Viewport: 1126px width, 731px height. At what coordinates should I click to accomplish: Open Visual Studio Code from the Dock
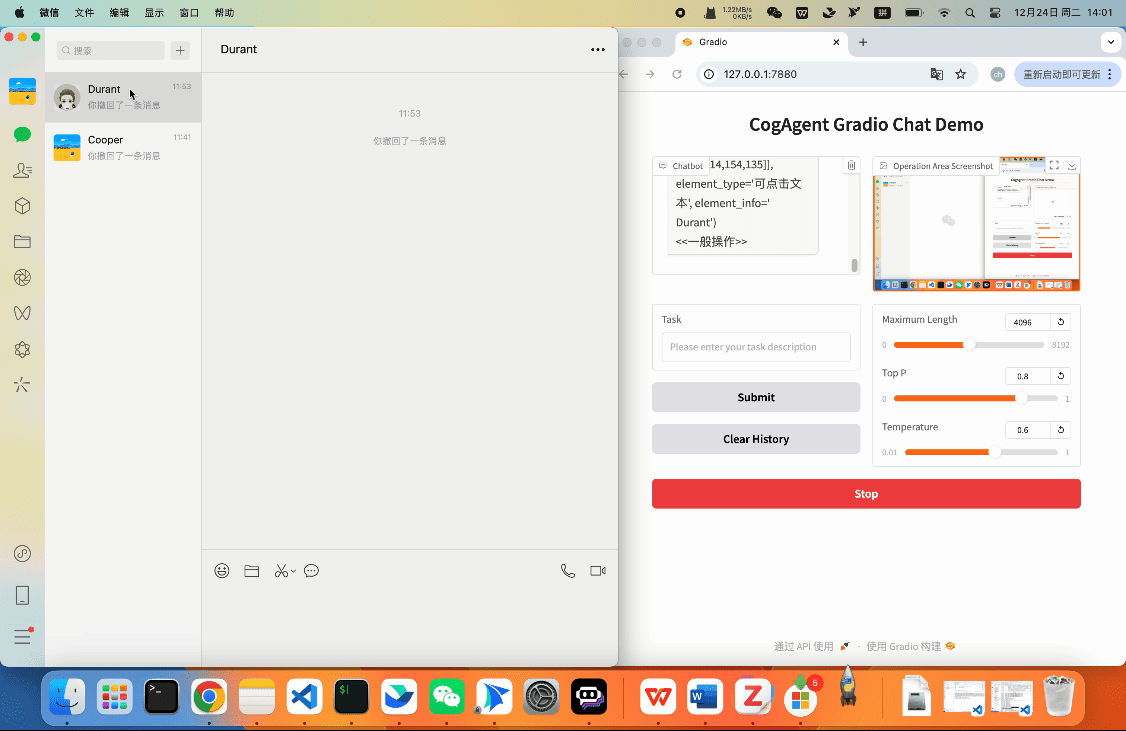tap(304, 697)
